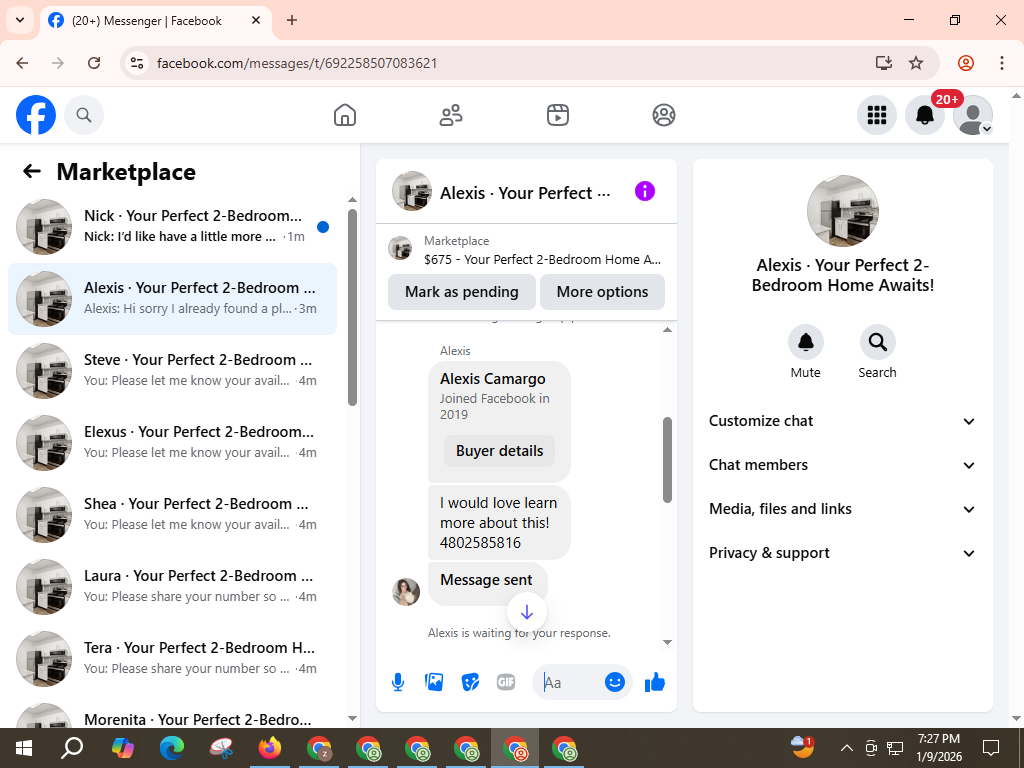Open Chrome three-dot menu
Viewport: 1024px width, 768px height.
point(1002,63)
